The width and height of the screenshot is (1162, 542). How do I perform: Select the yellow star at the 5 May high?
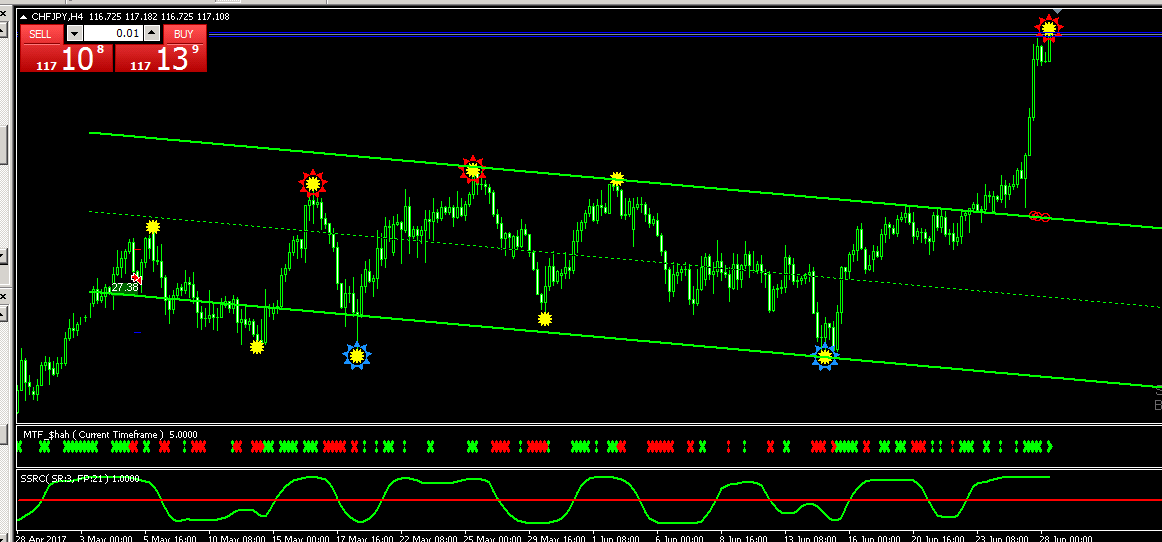click(x=153, y=226)
